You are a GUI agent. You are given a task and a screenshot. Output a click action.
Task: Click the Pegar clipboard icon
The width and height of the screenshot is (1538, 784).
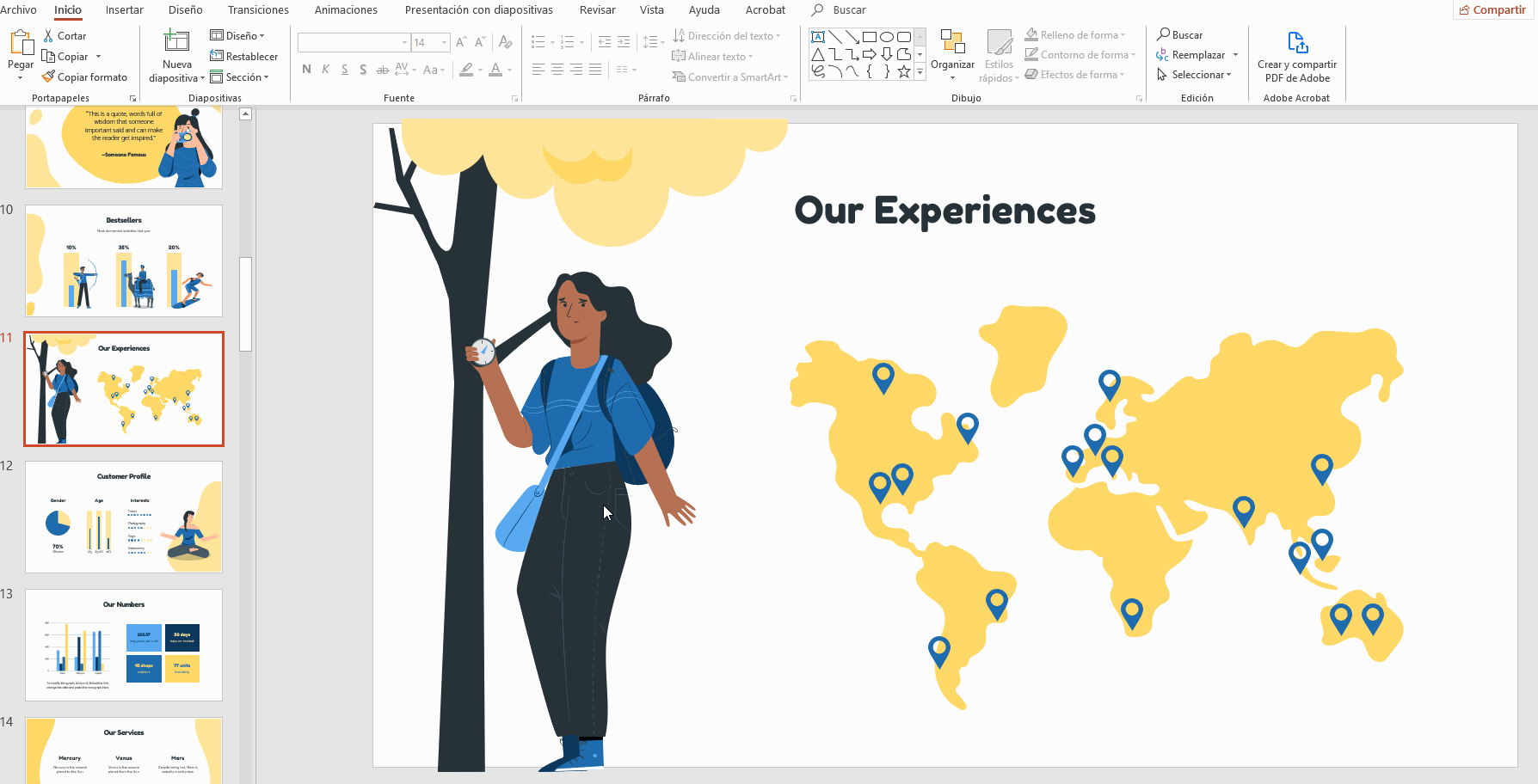click(20, 43)
